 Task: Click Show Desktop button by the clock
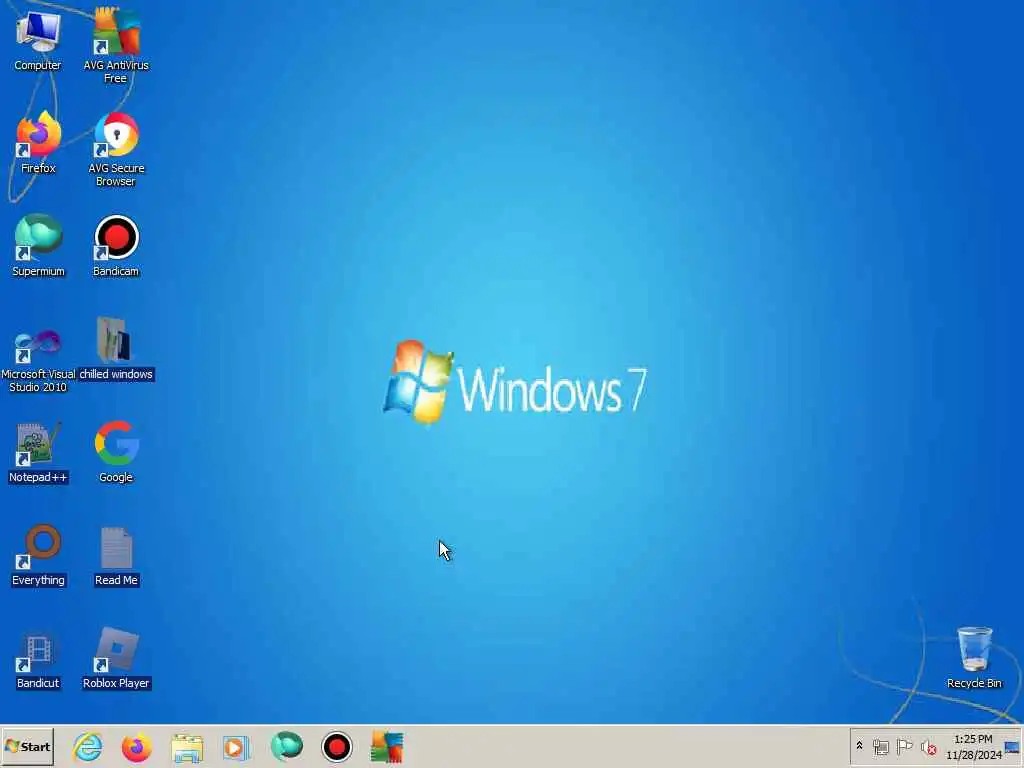click(1012, 747)
